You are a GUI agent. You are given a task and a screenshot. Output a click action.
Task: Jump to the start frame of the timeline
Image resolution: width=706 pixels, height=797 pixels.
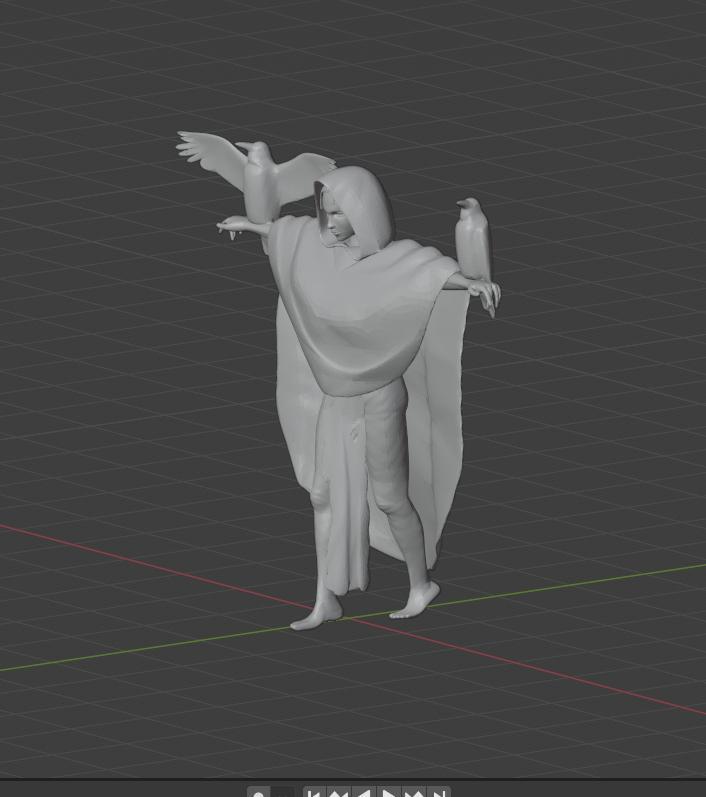[315, 793]
